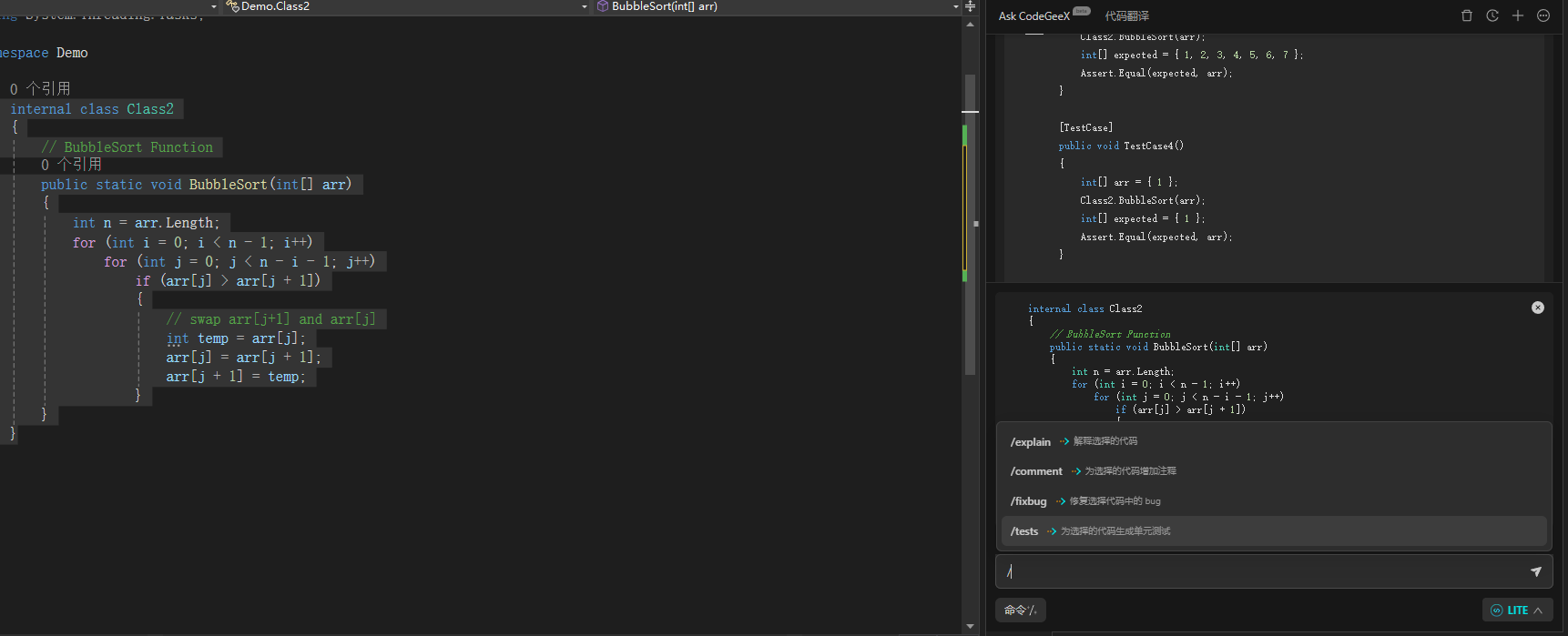The height and width of the screenshot is (636, 1568).
Task: Remove the selected code snippet preview
Action: [1537, 308]
